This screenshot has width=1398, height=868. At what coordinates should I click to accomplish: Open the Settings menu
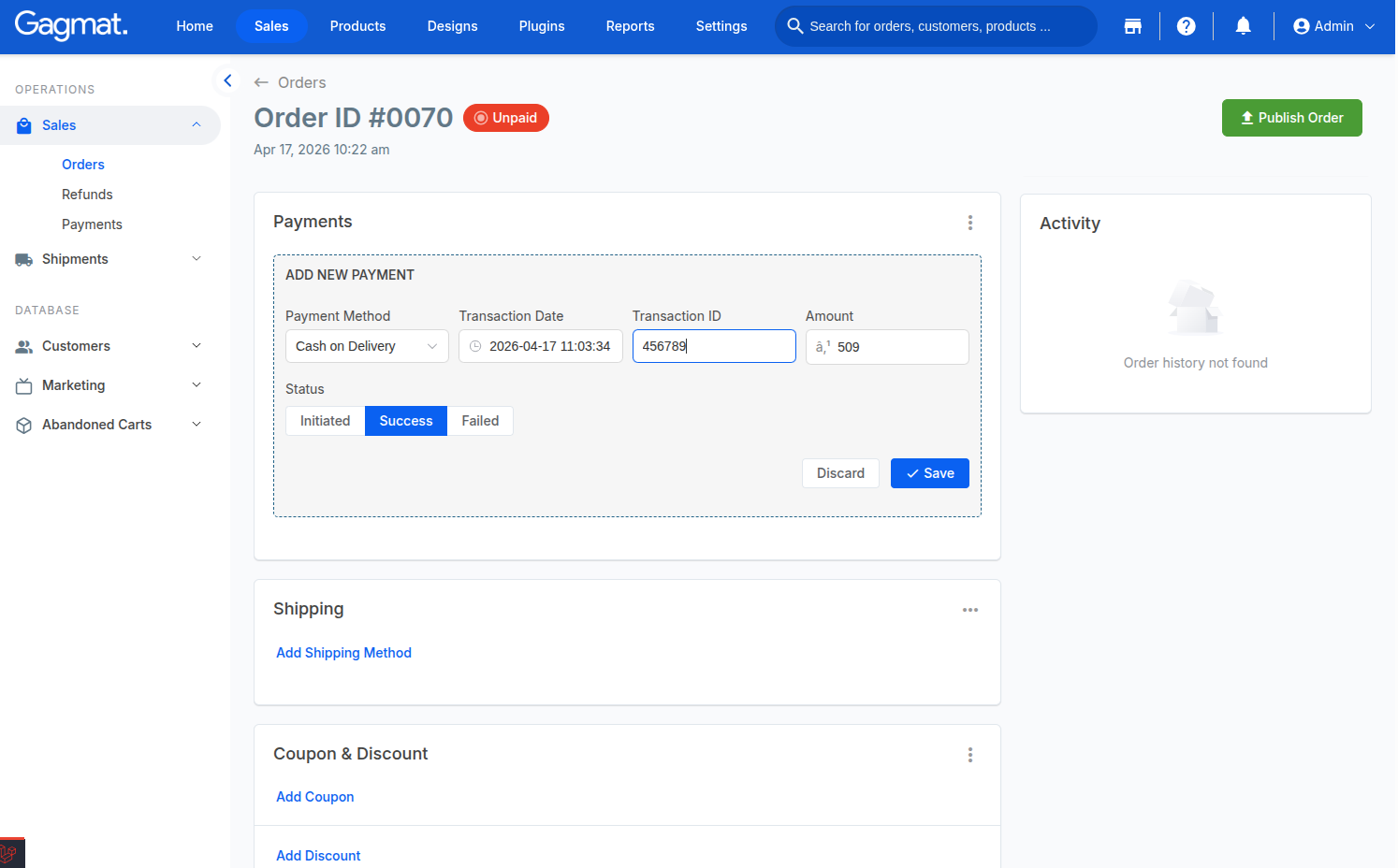point(721,26)
